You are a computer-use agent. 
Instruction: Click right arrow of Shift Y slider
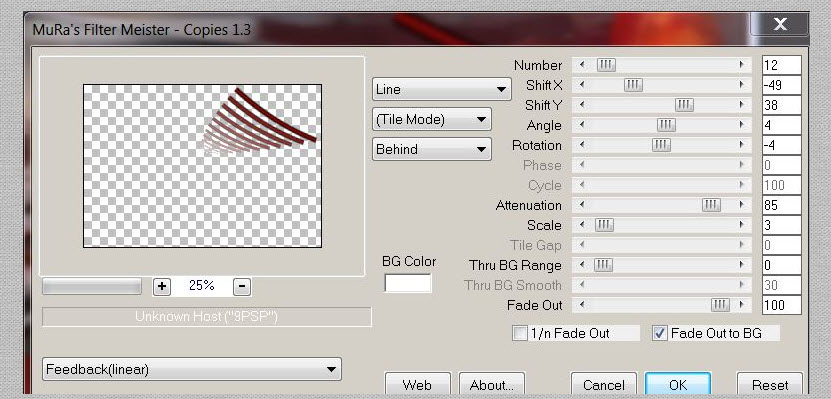741,105
